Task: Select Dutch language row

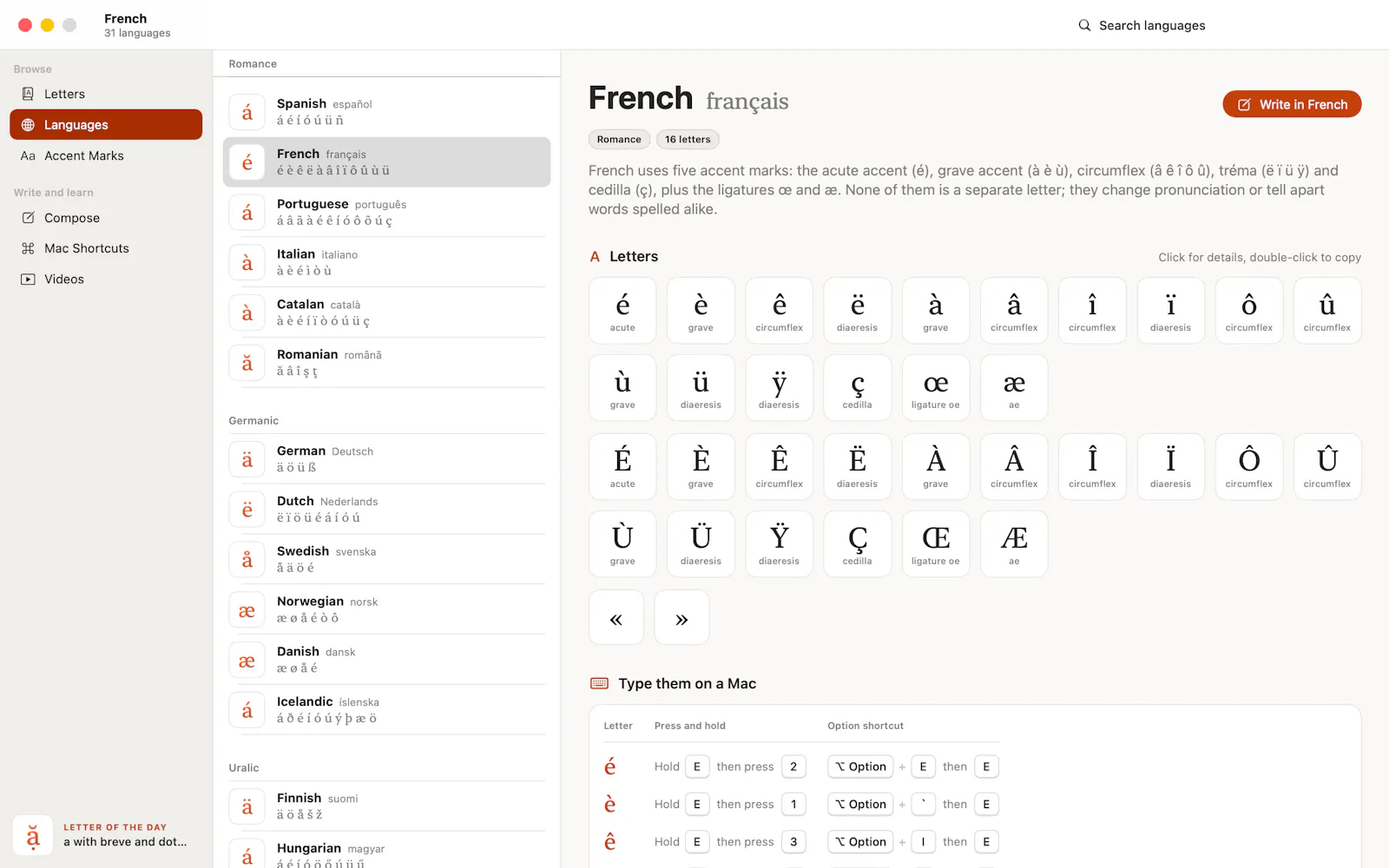Action: [387, 510]
